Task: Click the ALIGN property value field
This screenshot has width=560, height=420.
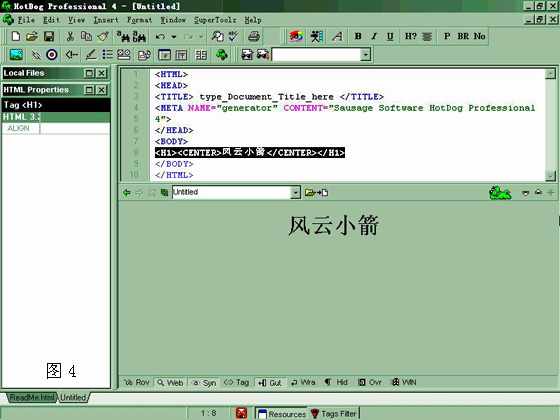Action: (x=75, y=128)
